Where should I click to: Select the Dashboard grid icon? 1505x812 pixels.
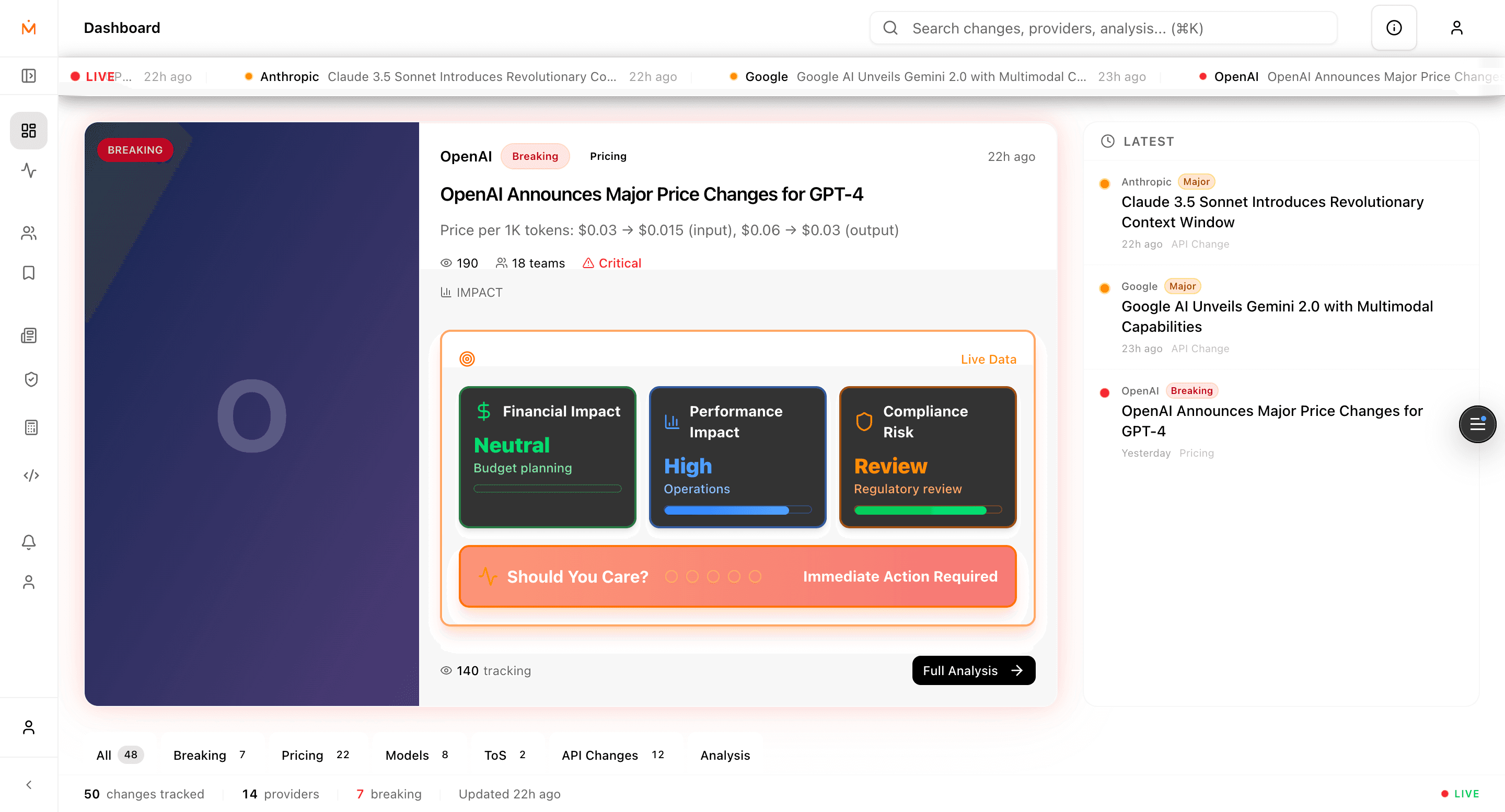point(29,130)
